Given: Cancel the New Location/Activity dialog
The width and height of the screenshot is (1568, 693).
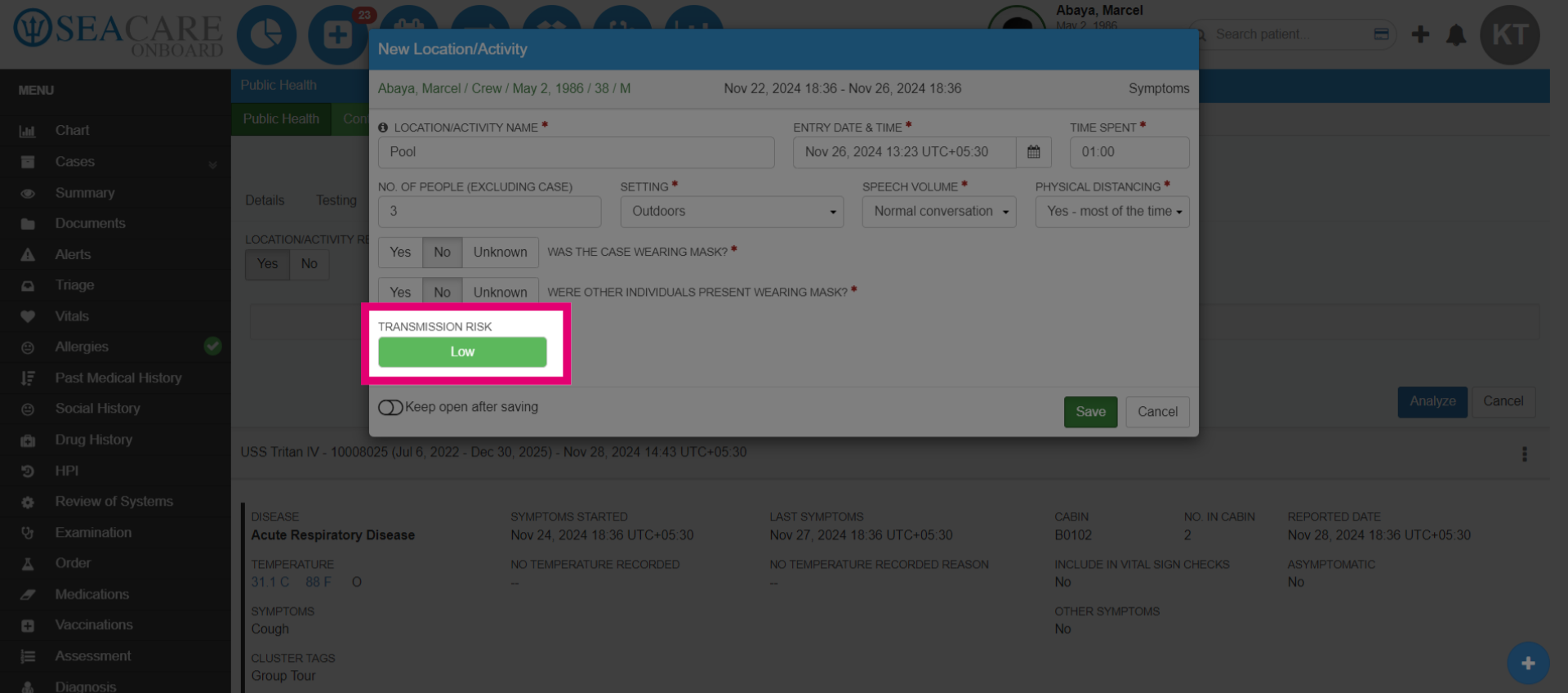Looking at the screenshot, I should pos(1157,412).
